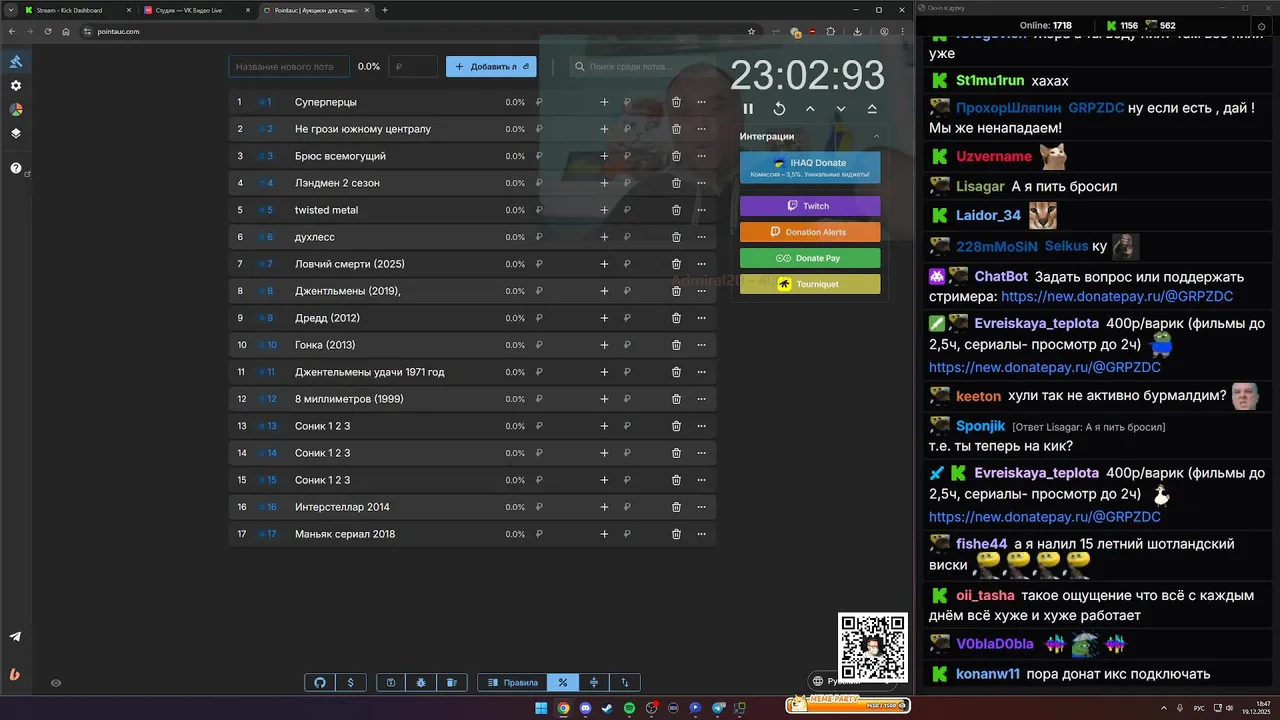Click the double-up arrow timer button

tap(872, 109)
